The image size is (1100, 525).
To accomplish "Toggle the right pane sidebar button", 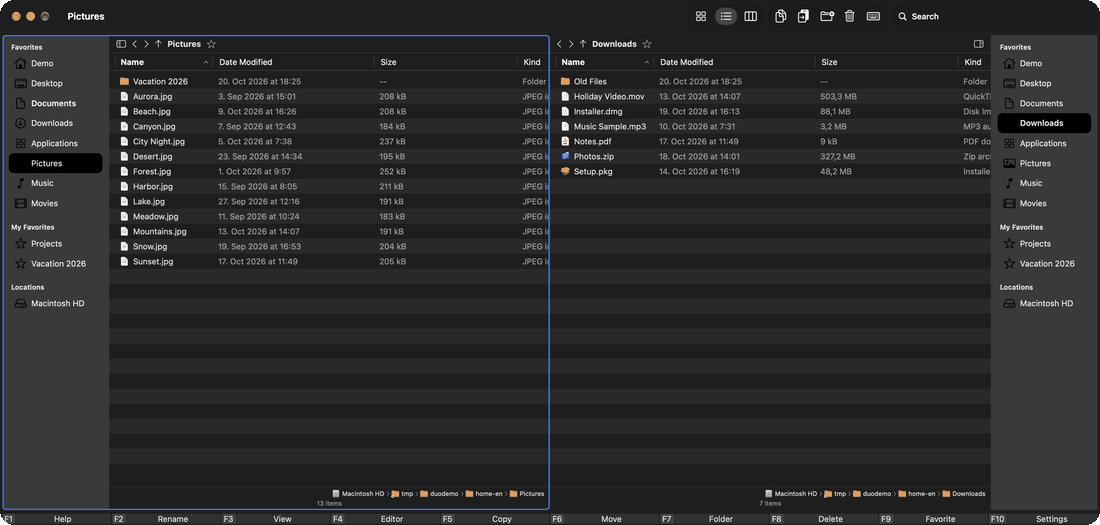I will (x=979, y=44).
